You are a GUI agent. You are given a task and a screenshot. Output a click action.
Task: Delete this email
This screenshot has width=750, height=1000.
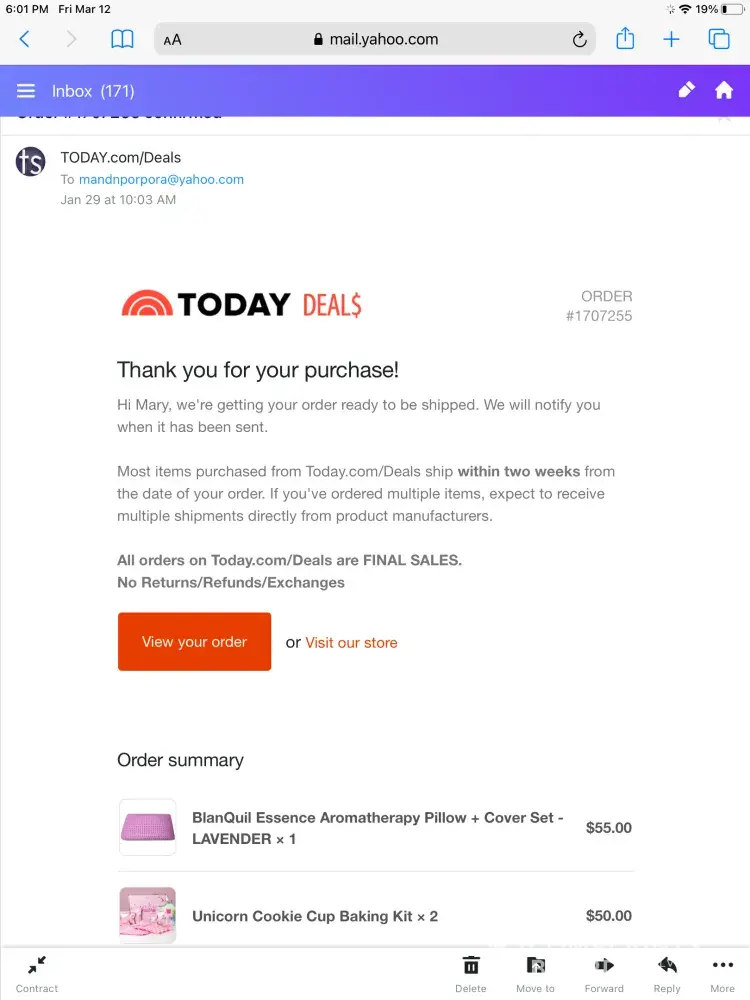pyautogui.click(x=470, y=973)
